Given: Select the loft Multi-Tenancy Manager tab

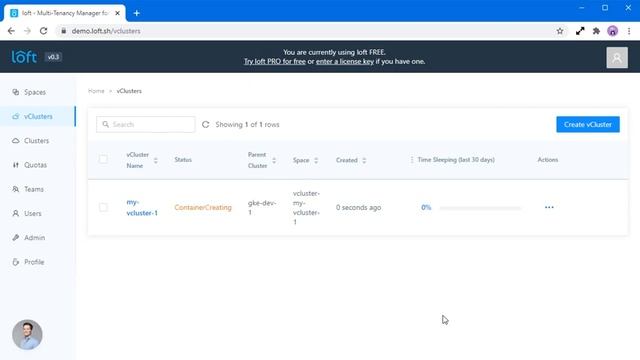Looking at the screenshot, I should [64, 13].
